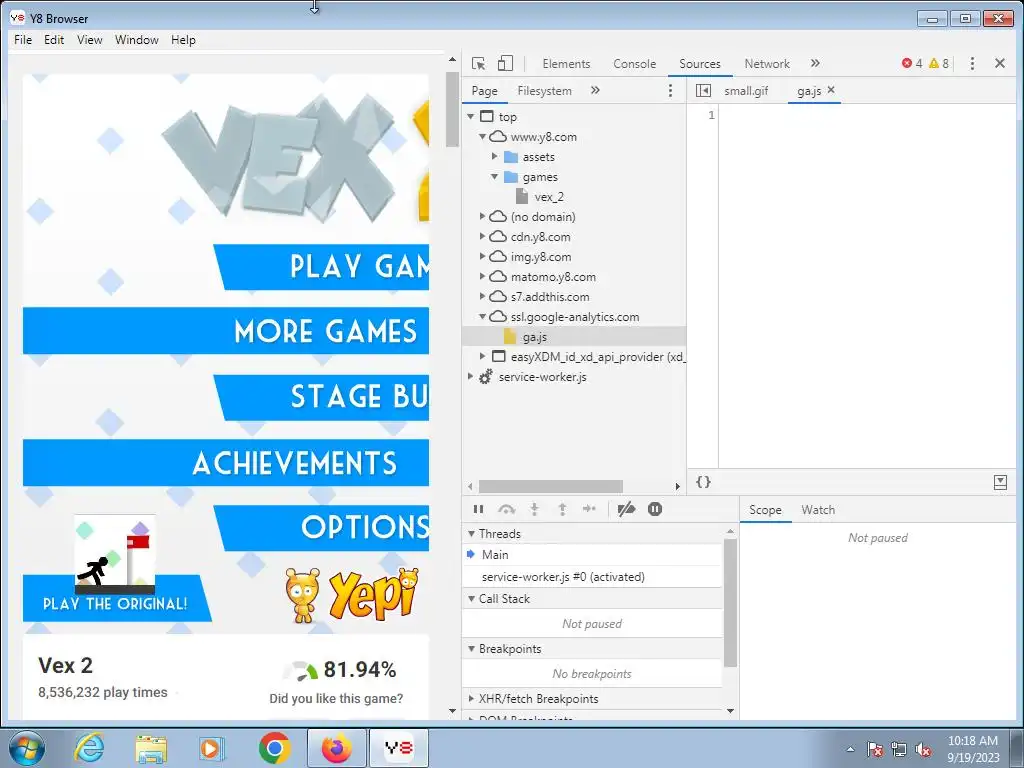Switch to the small.gif editor tab
The height and width of the screenshot is (768, 1024).
(x=746, y=91)
